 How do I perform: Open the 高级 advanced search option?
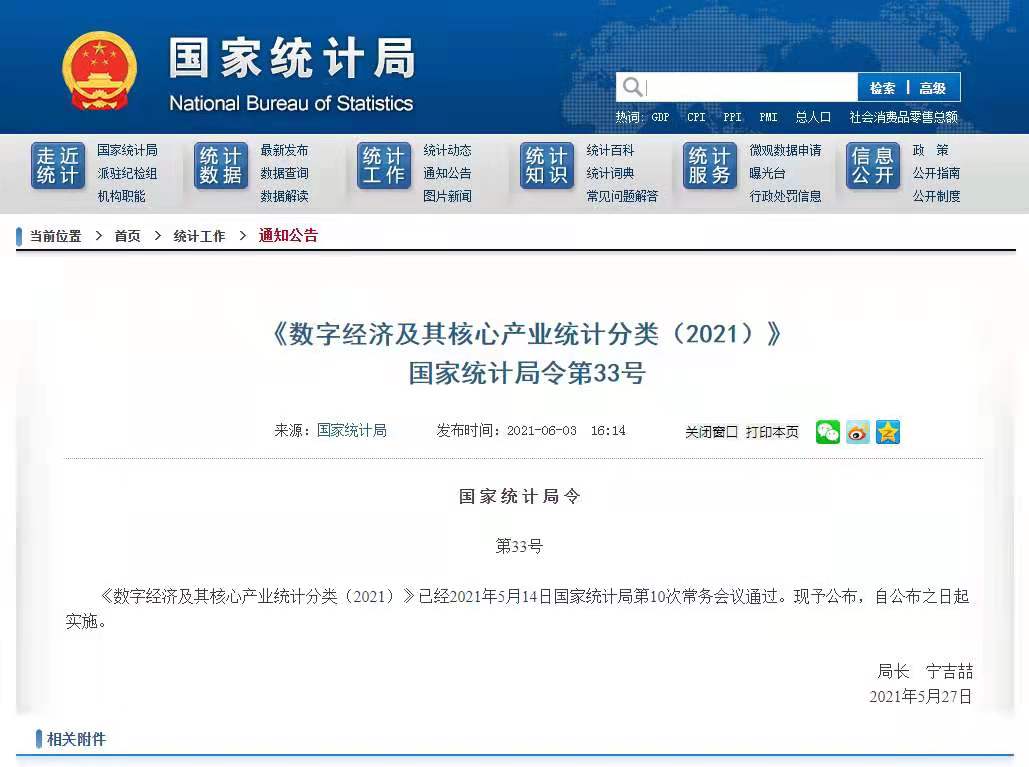coord(933,88)
